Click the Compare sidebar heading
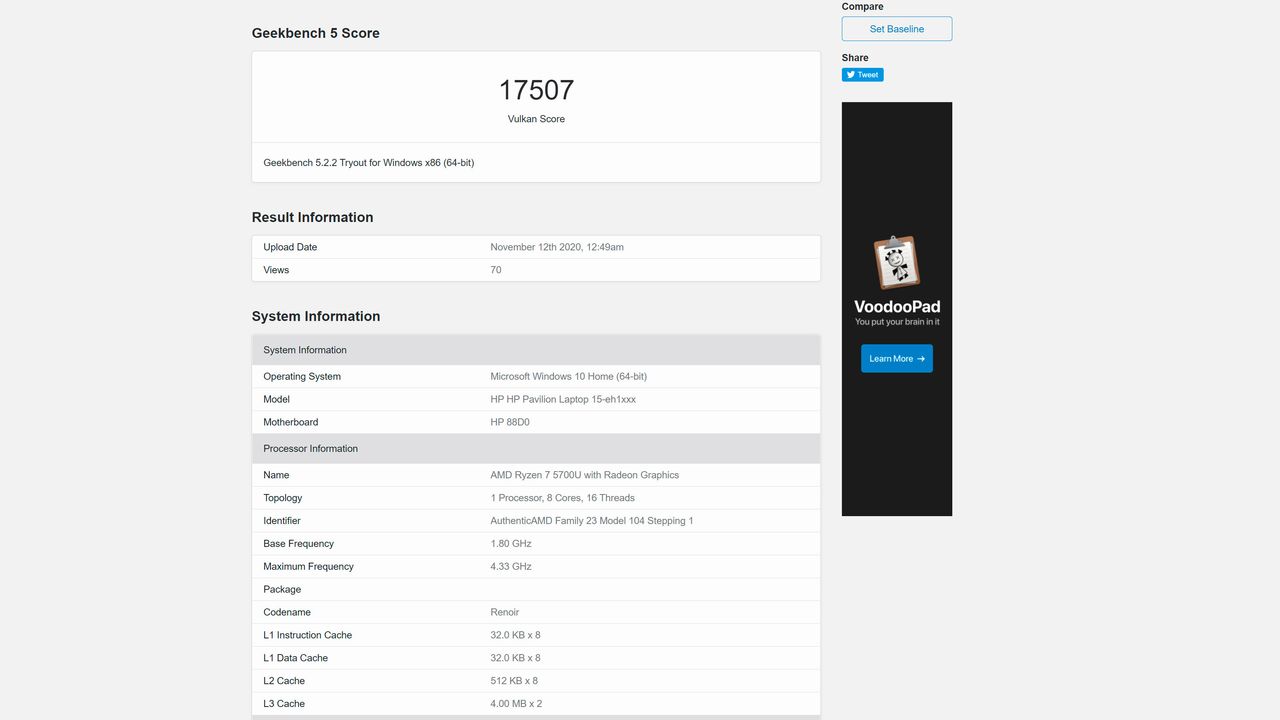Image resolution: width=1280 pixels, height=720 pixels. pyautogui.click(x=862, y=7)
